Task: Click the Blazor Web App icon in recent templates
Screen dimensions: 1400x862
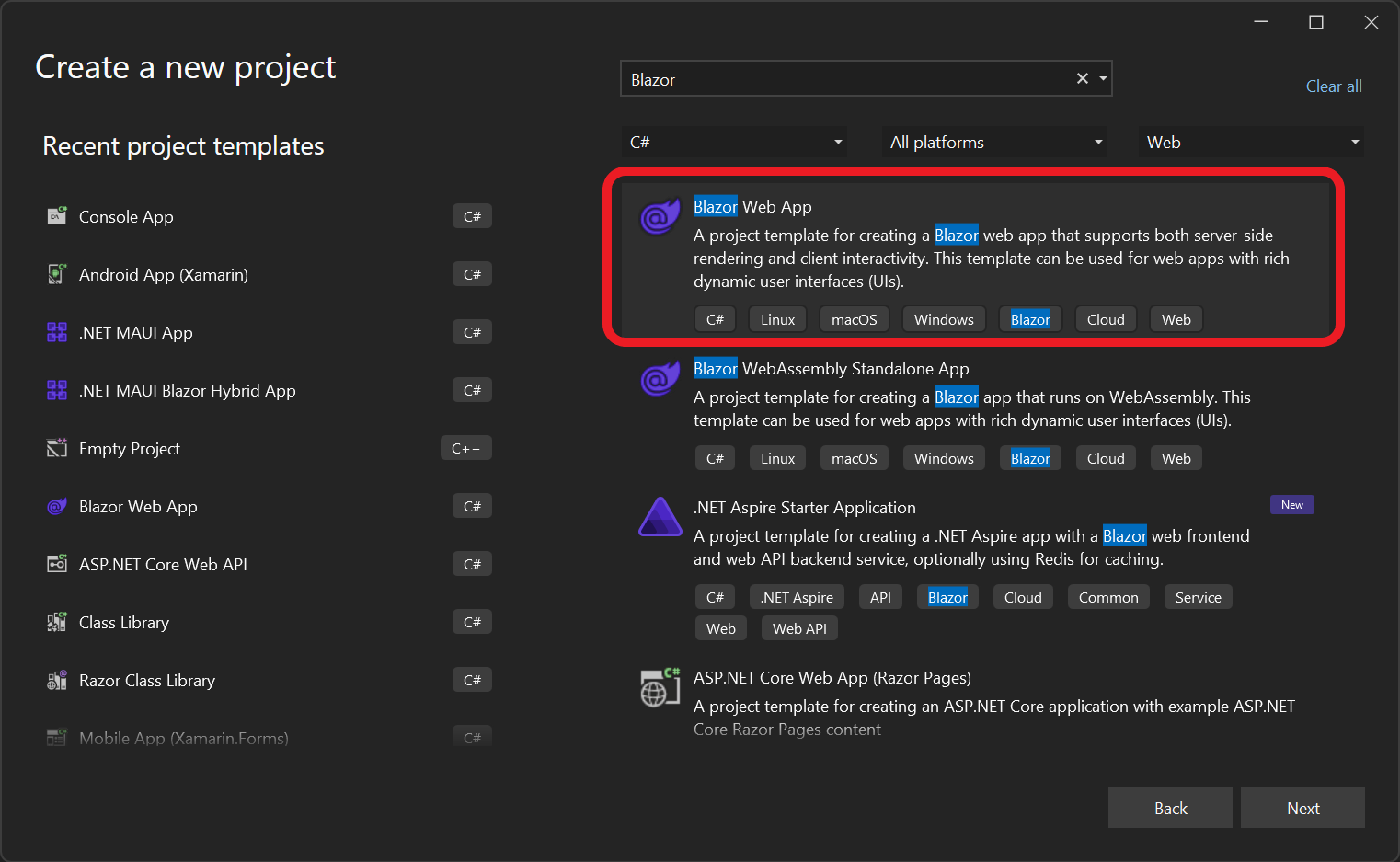Action: pos(56,505)
